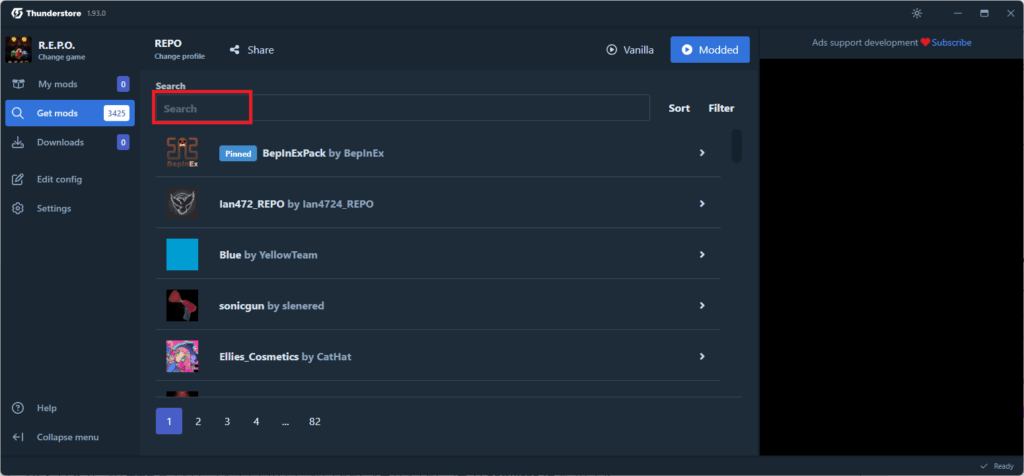This screenshot has height=476, width=1024.
Task: Jump to page 82 of mods
Action: coord(315,421)
